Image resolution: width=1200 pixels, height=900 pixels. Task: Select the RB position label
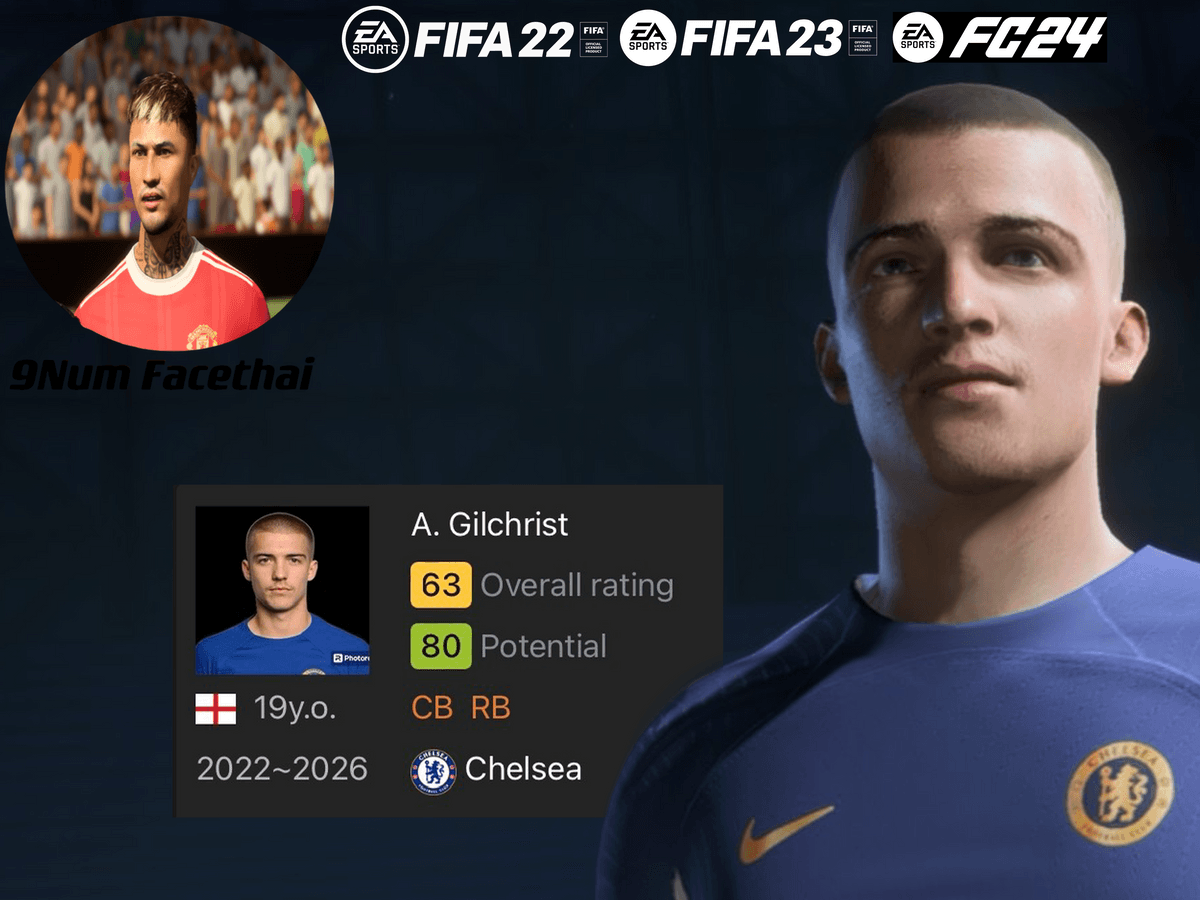pyautogui.click(x=490, y=708)
